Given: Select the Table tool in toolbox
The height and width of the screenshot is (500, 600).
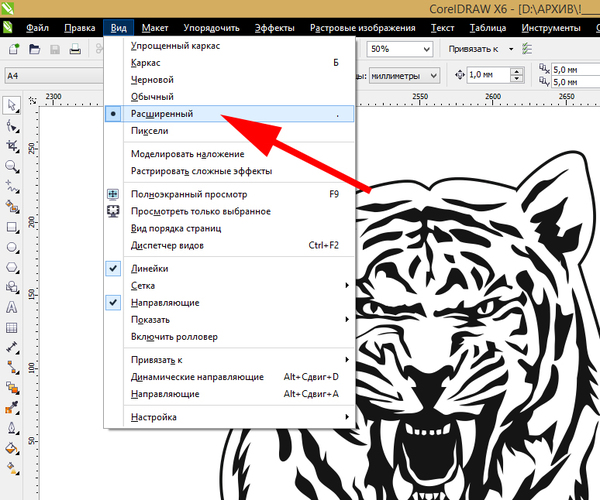Looking at the screenshot, I should click(12, 327).
